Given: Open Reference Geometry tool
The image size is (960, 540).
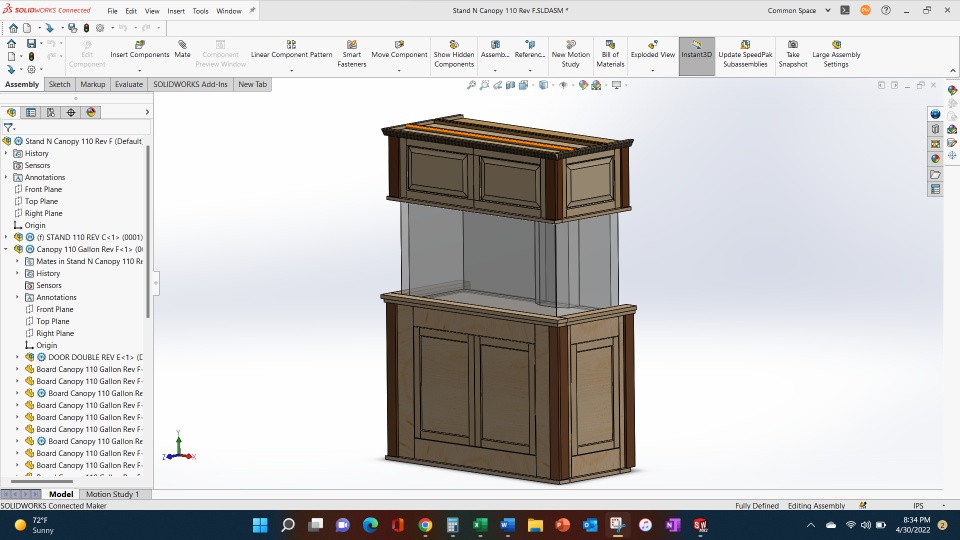Looking at the screenshot, I should pyautogui.click(x=530, y=50).
